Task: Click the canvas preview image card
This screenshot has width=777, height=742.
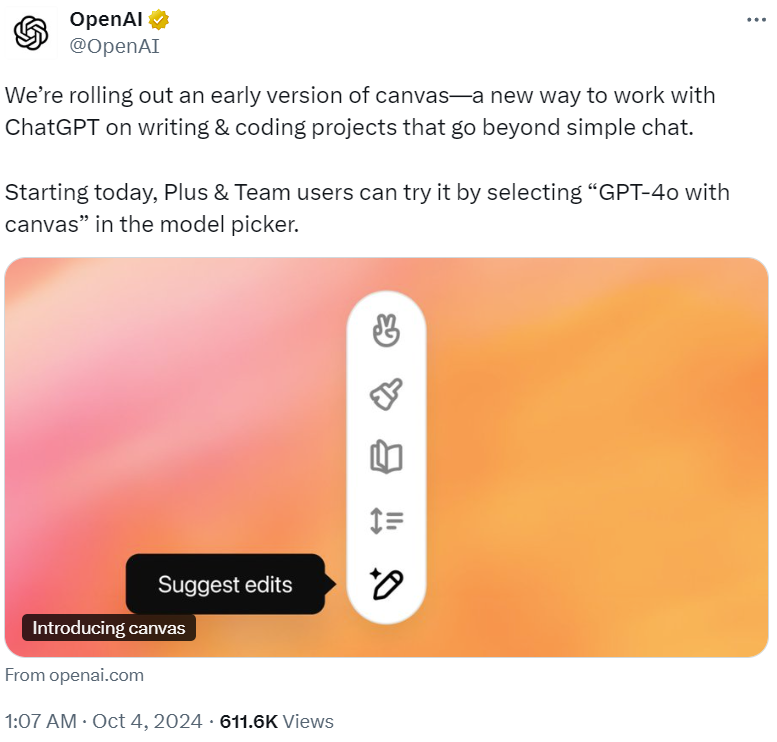Action: [387, 457]
